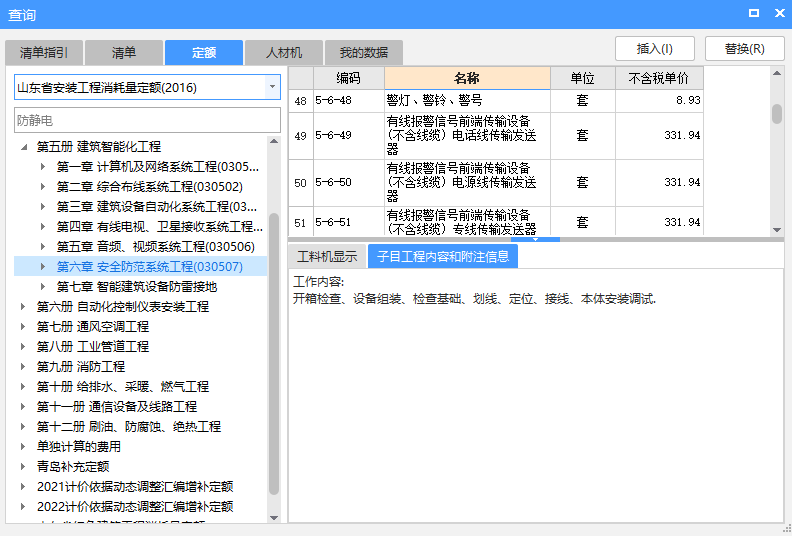Select row code 5-6-49
792x536 pixels.
pyautogui.click(x=349, y=135)
